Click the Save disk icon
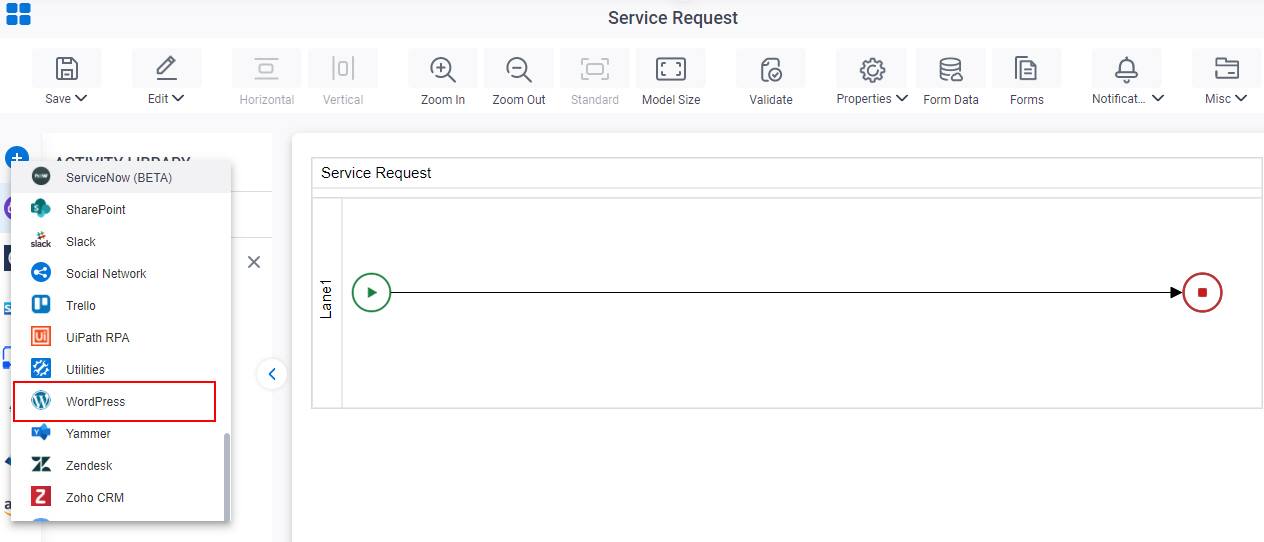Screen dimensions: 1264x542 point(66,68)
